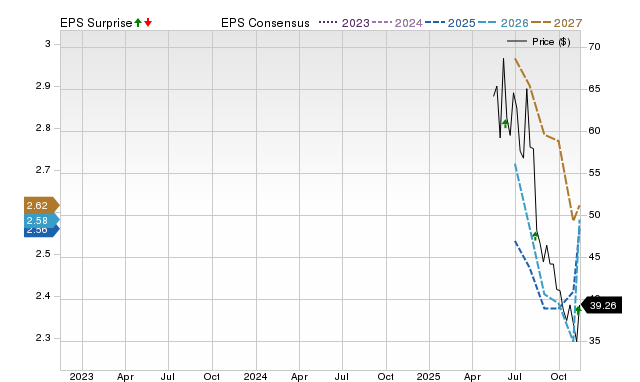Click the light blue 2.58 value tag

(42, 220)
